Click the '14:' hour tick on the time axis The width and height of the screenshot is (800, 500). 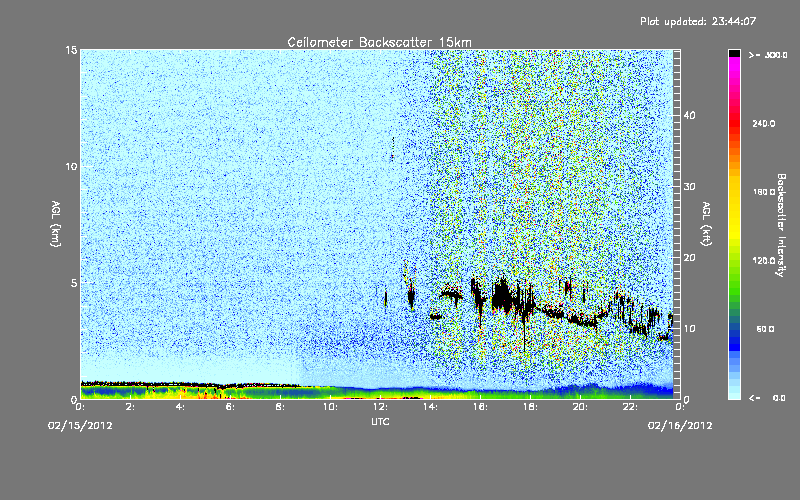(x=430, y=407)
